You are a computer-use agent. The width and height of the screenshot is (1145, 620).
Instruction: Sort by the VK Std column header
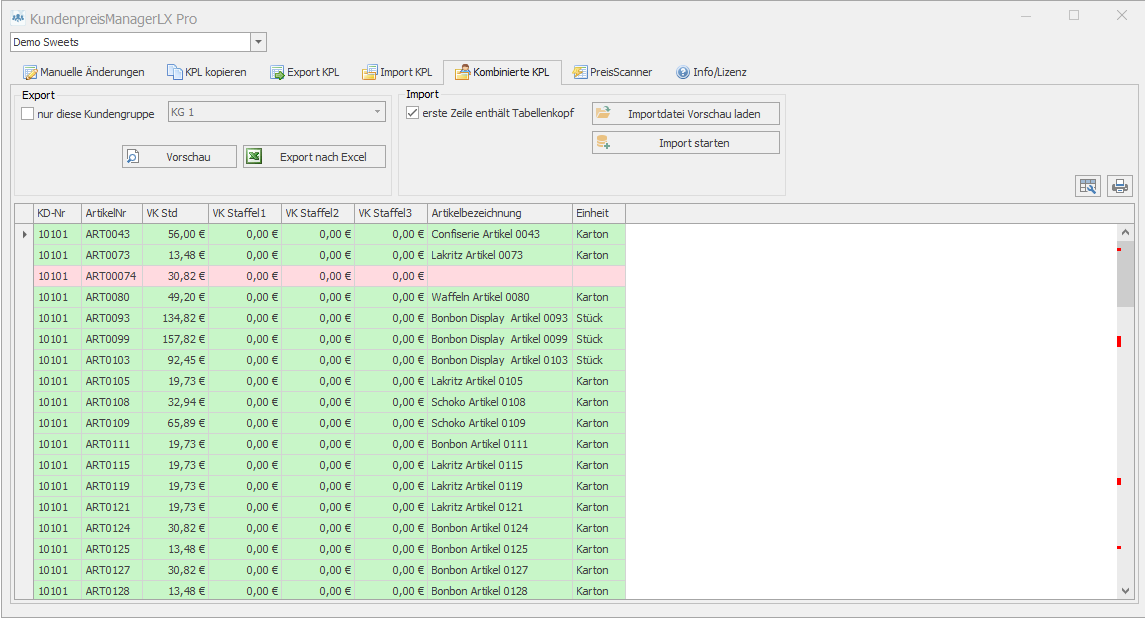[175, 213]
